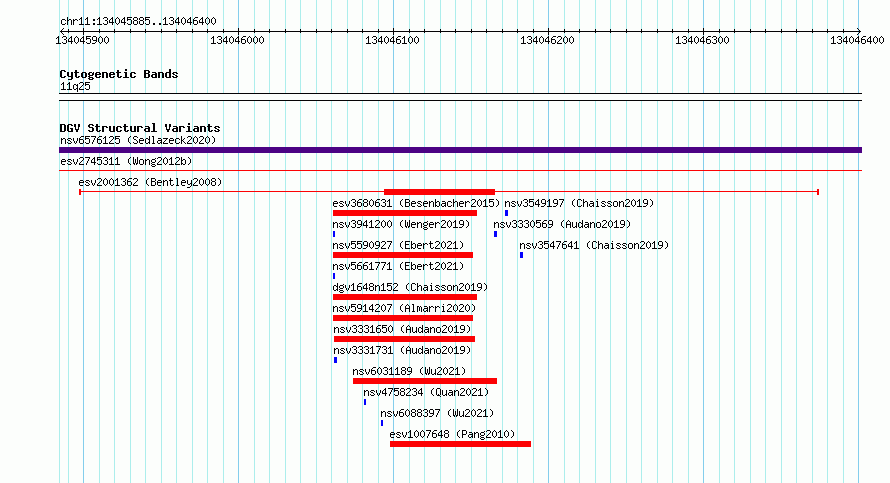Click the red bar under nsv6031189
Screen dimensions: 890x483
coord(425,381)
